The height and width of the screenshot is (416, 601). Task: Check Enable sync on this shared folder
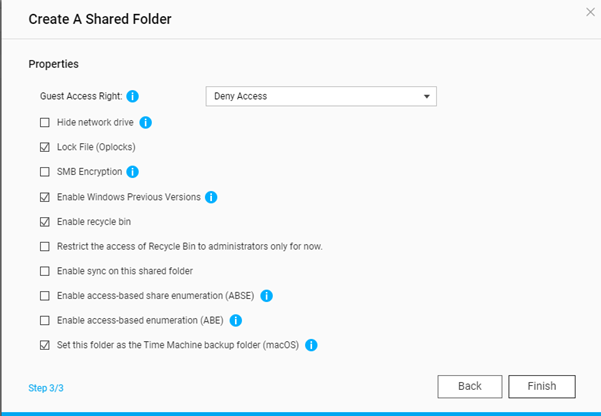coord(44,271)
